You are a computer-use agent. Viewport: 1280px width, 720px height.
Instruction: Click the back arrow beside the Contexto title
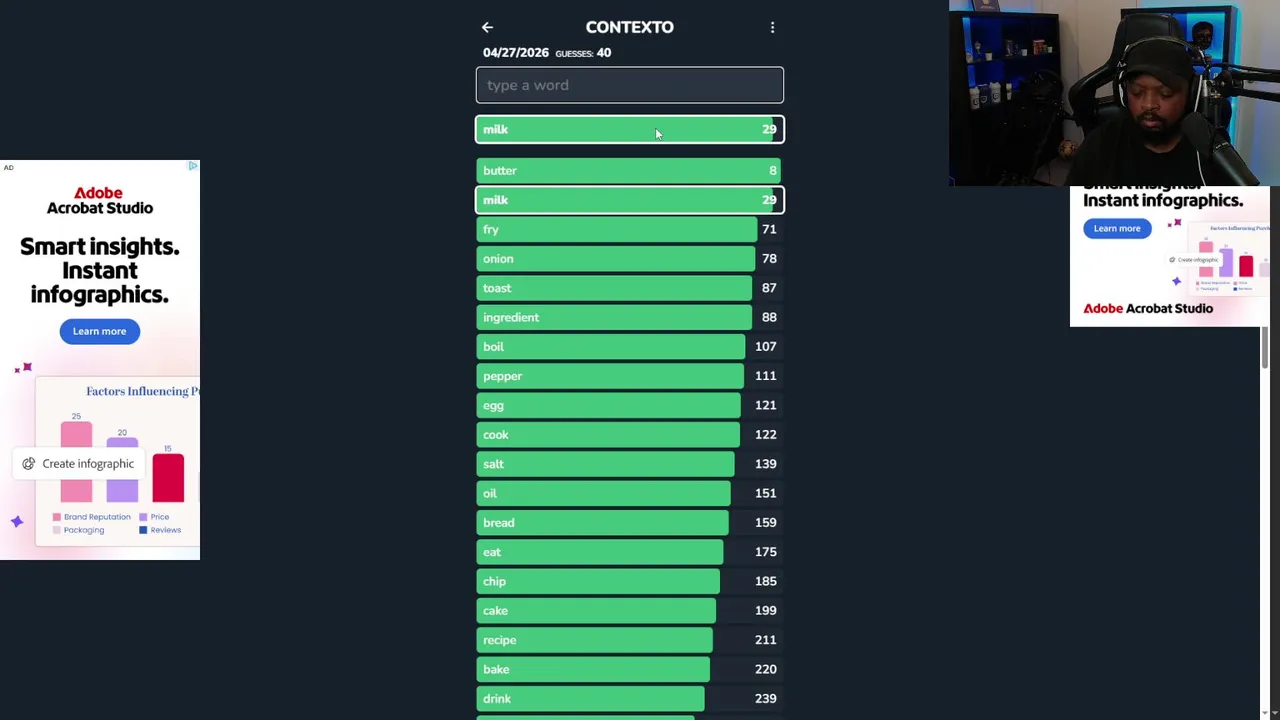[487, 28]
